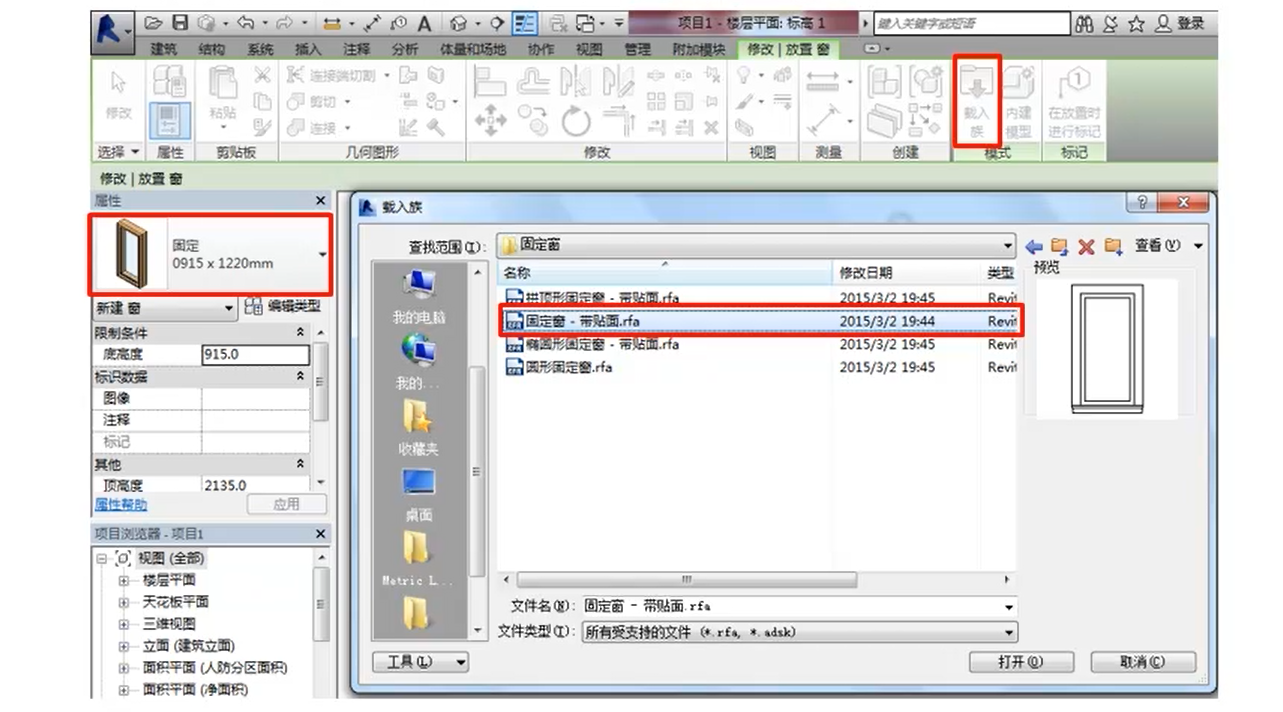Collapse the 限制条件 properties section

point(300,332)
